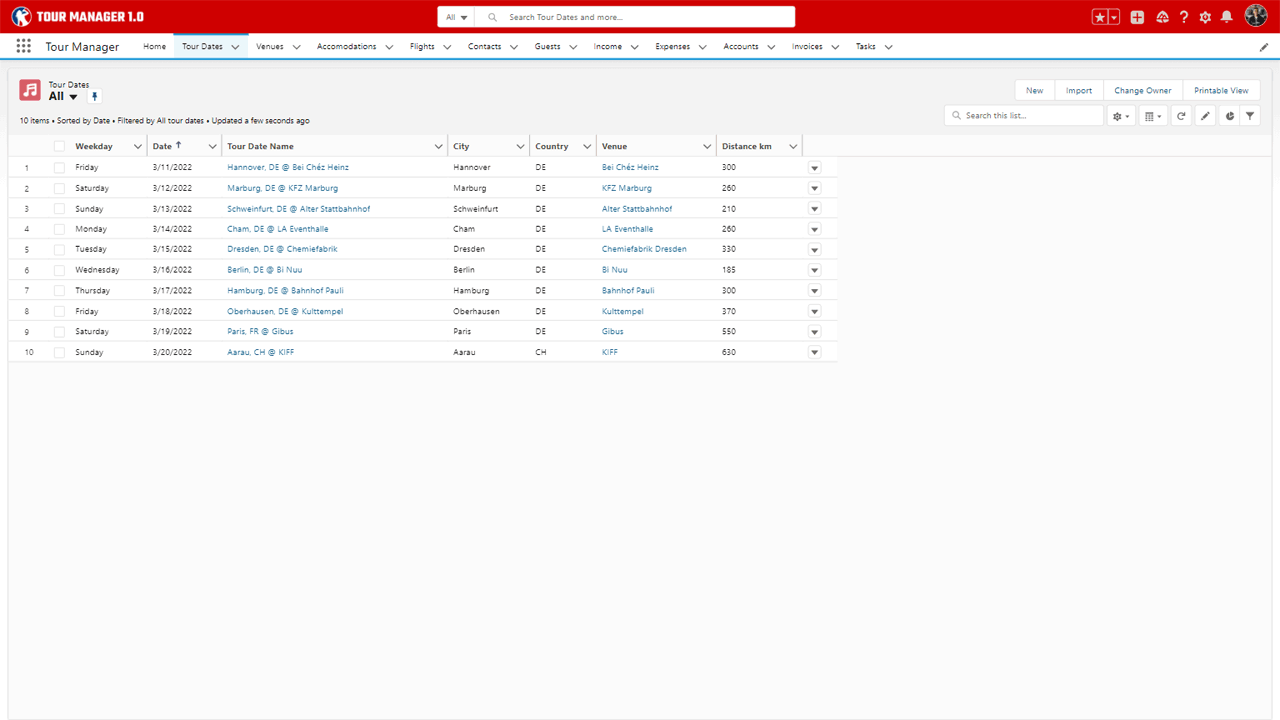Open Global Actions plus icon
This screenshot has width=1280, height=720.
[1137, 17]
